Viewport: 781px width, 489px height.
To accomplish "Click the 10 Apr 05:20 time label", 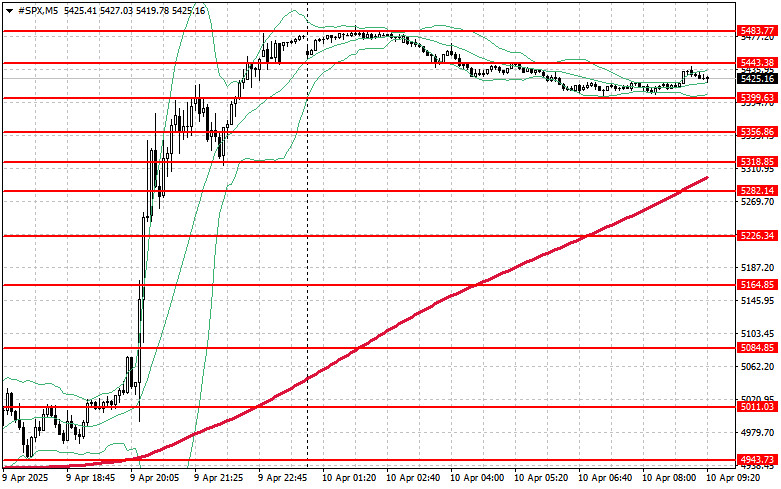I will tap(541, 478).
